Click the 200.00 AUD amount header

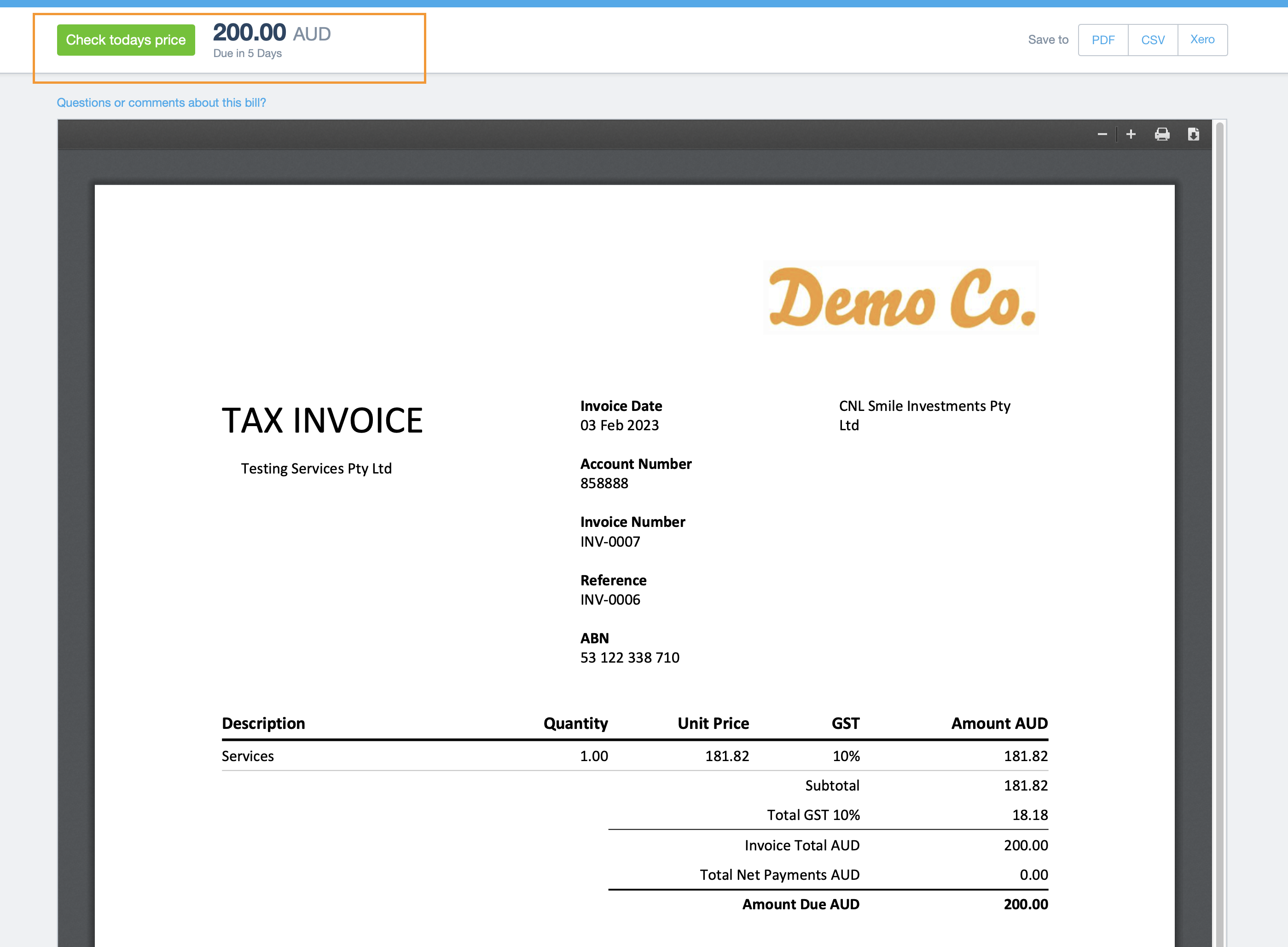(272, 33)
